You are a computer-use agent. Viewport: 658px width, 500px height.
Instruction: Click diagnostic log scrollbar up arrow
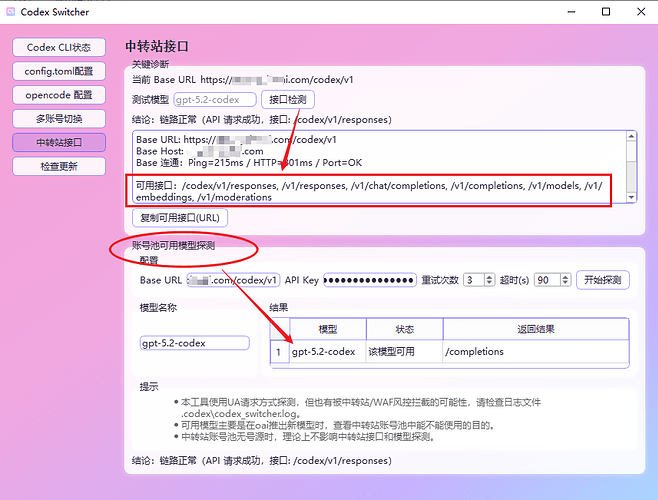coord(631,136)
